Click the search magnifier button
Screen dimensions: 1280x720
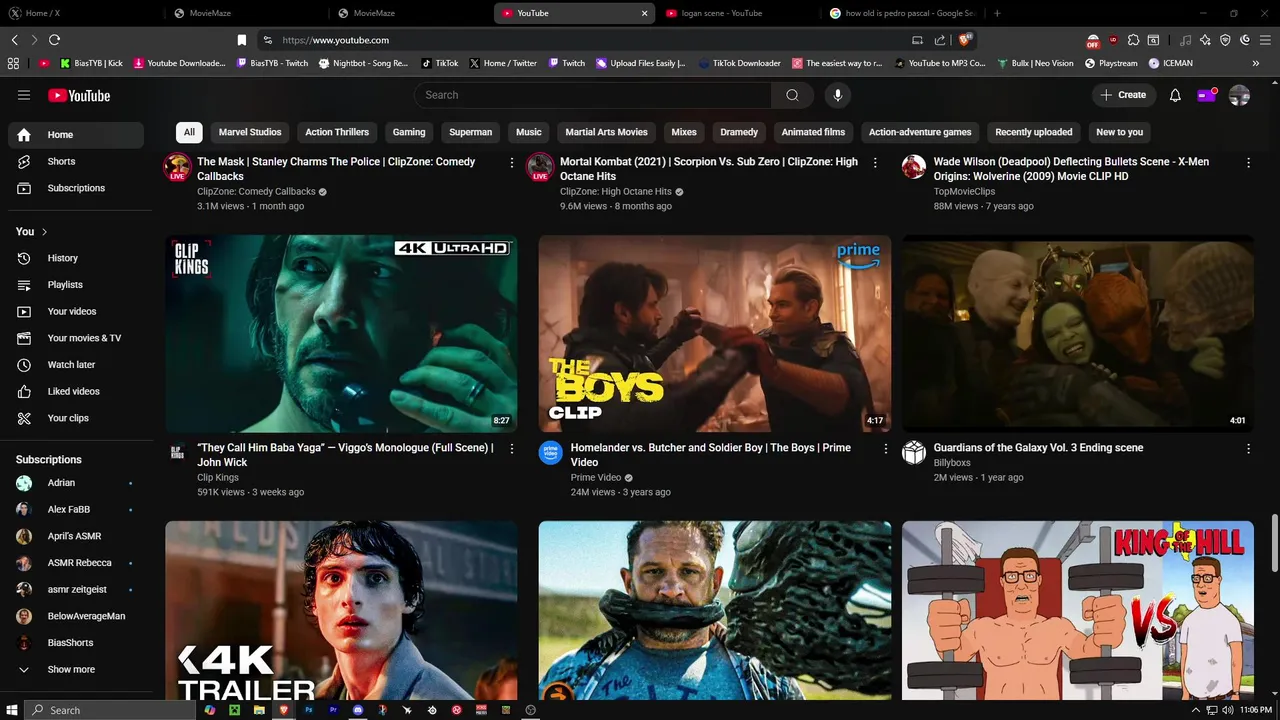click(x=792, y=95)
